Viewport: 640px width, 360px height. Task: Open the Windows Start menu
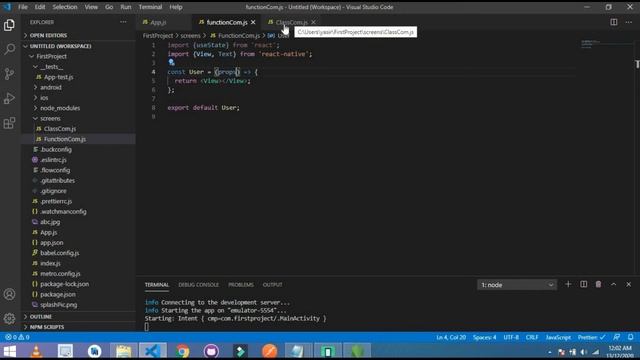pyautogui.click(x=9, y=351)
